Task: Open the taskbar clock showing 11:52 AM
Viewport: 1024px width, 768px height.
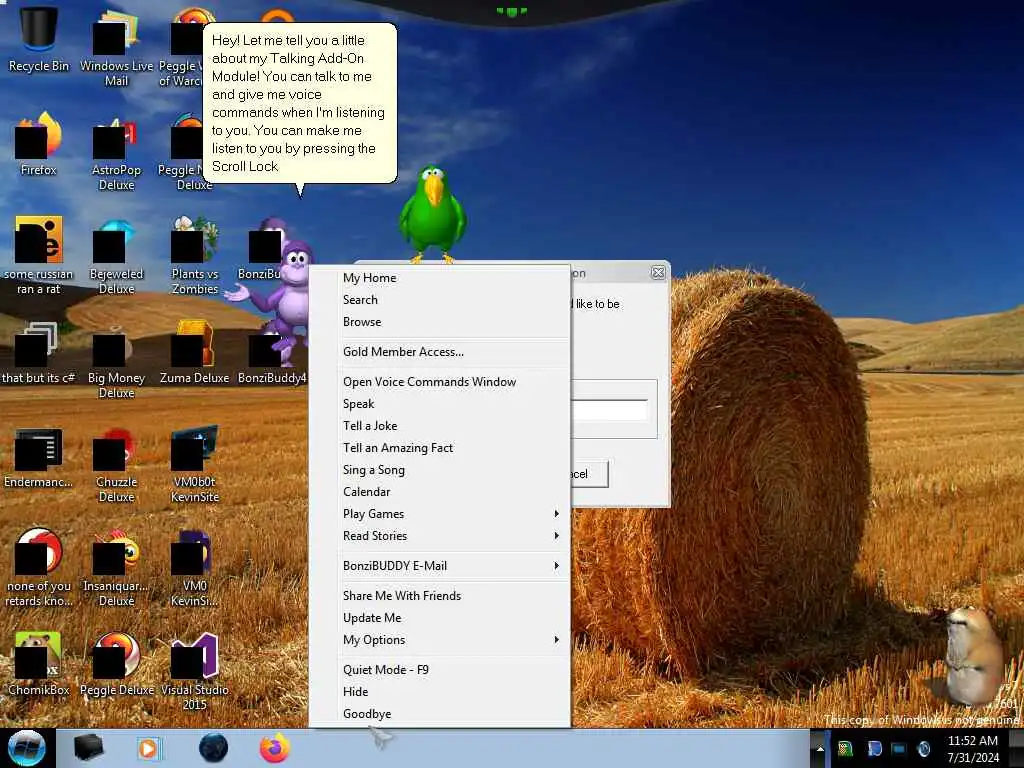Action: click(973, 749)
